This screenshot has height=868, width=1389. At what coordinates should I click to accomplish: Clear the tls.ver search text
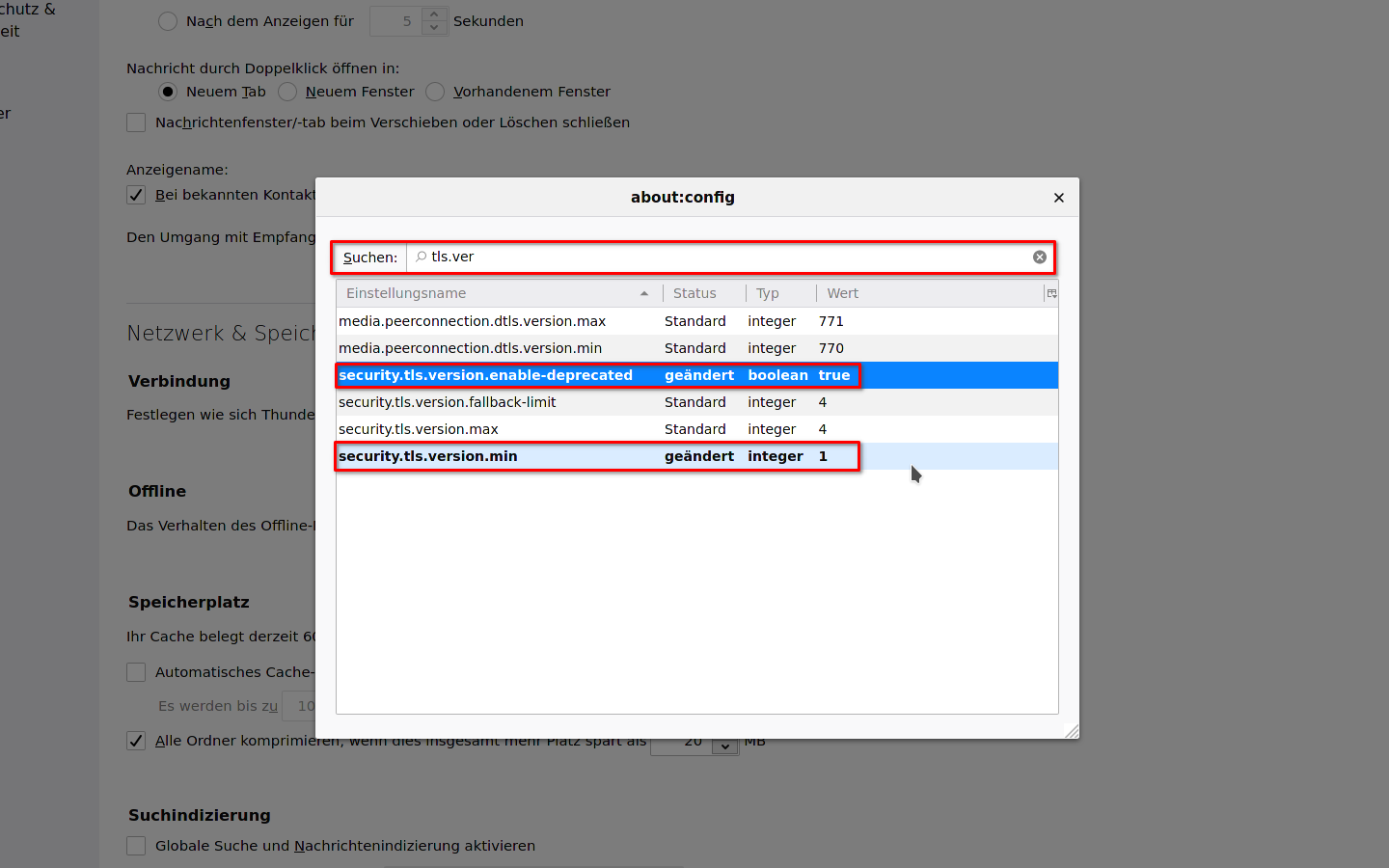click(1039, 257)
